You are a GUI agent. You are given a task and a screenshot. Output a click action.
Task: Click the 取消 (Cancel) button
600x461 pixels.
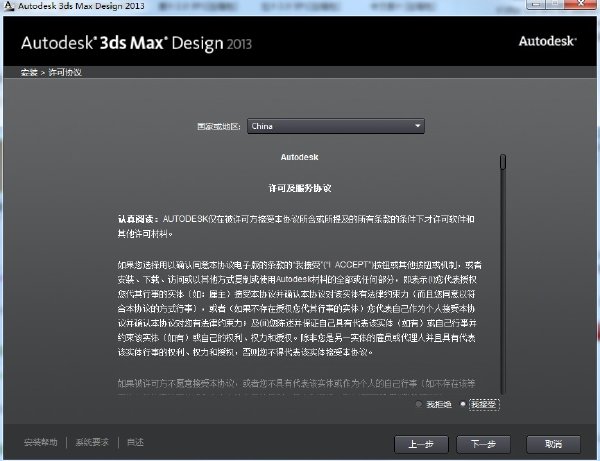coord(553,444)
